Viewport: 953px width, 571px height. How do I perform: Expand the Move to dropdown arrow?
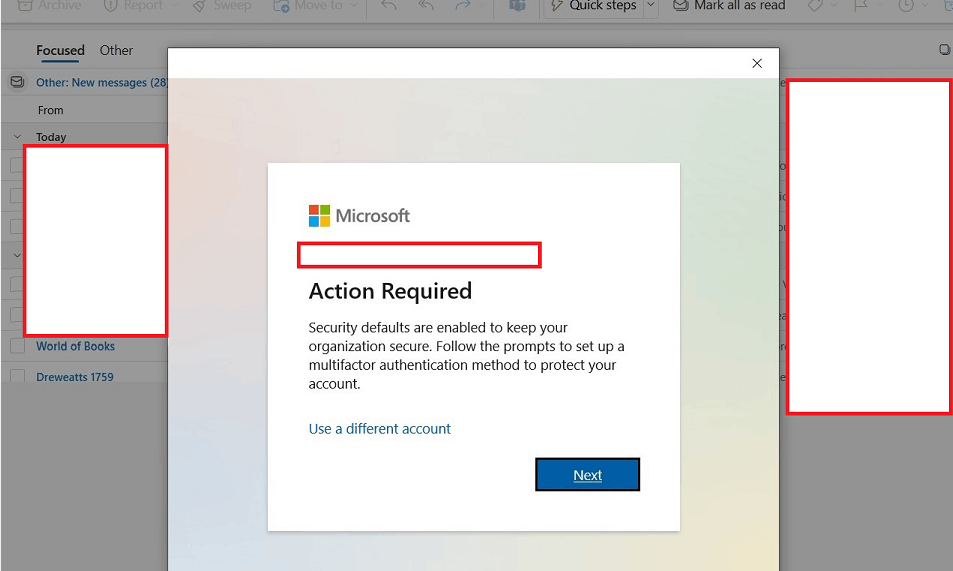[354, 5]
